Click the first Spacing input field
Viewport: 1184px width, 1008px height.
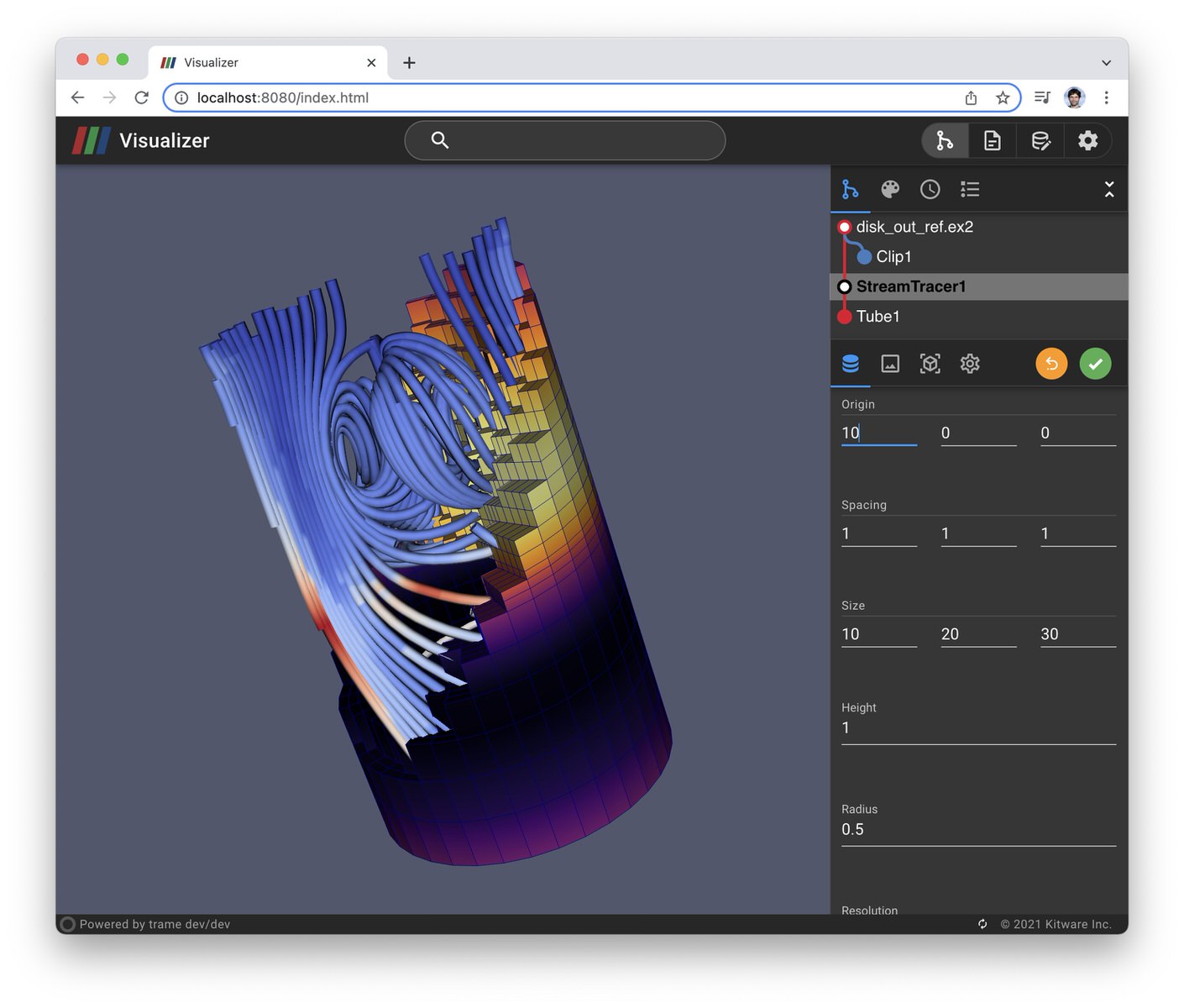tap(879, 533)
